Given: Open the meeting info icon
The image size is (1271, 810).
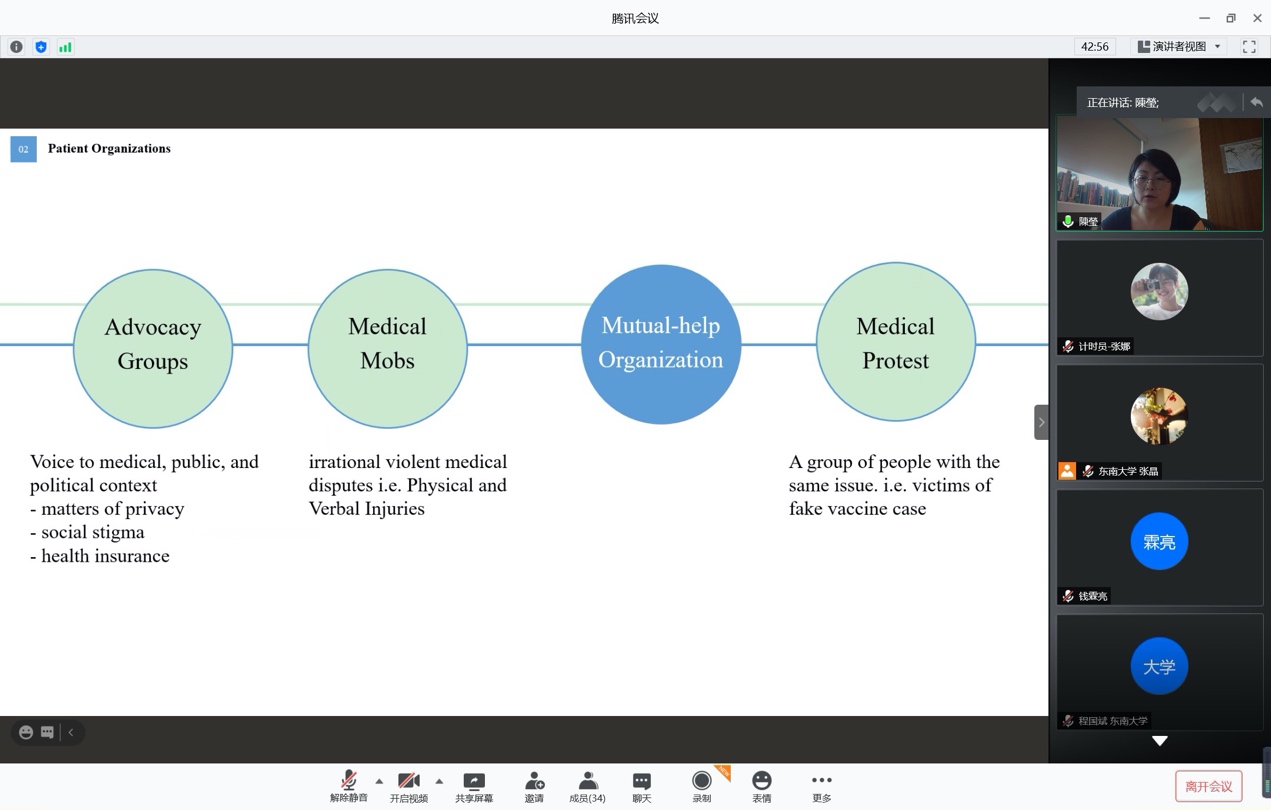Looking at the screenshot, I should [x=16, y=47].
